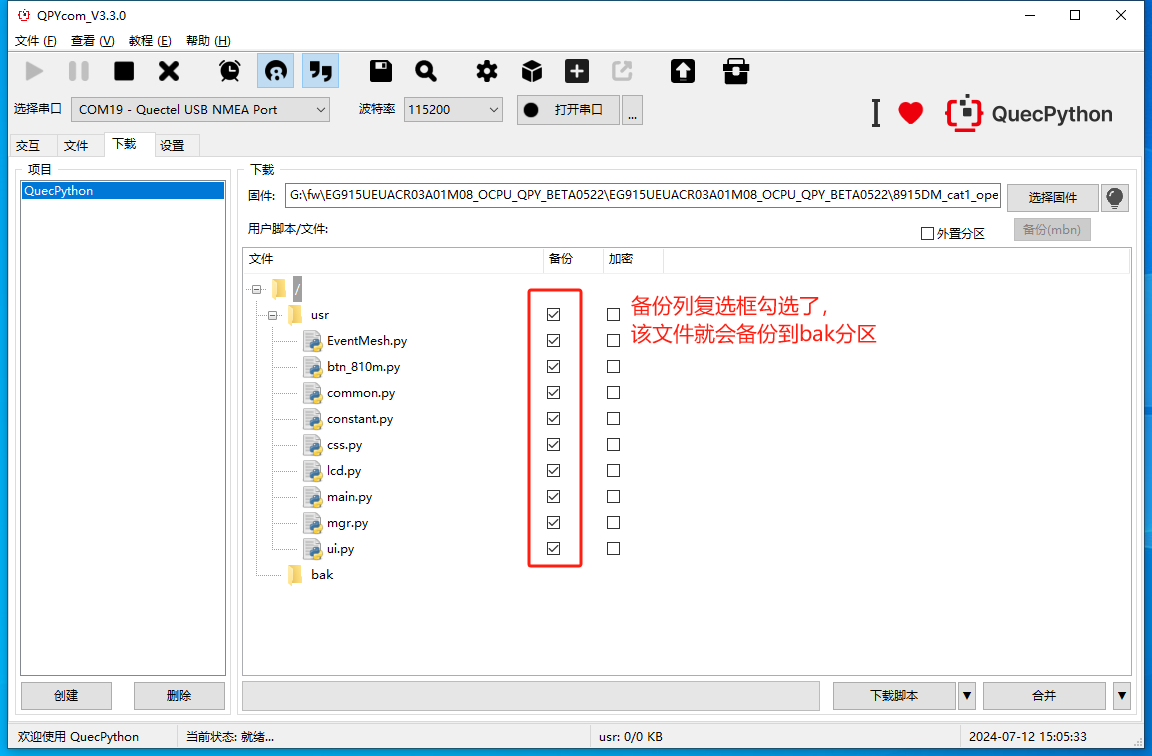Open the arrow dropdown next to 下载脚本
Screen dimensions: 1152x756
967,696
